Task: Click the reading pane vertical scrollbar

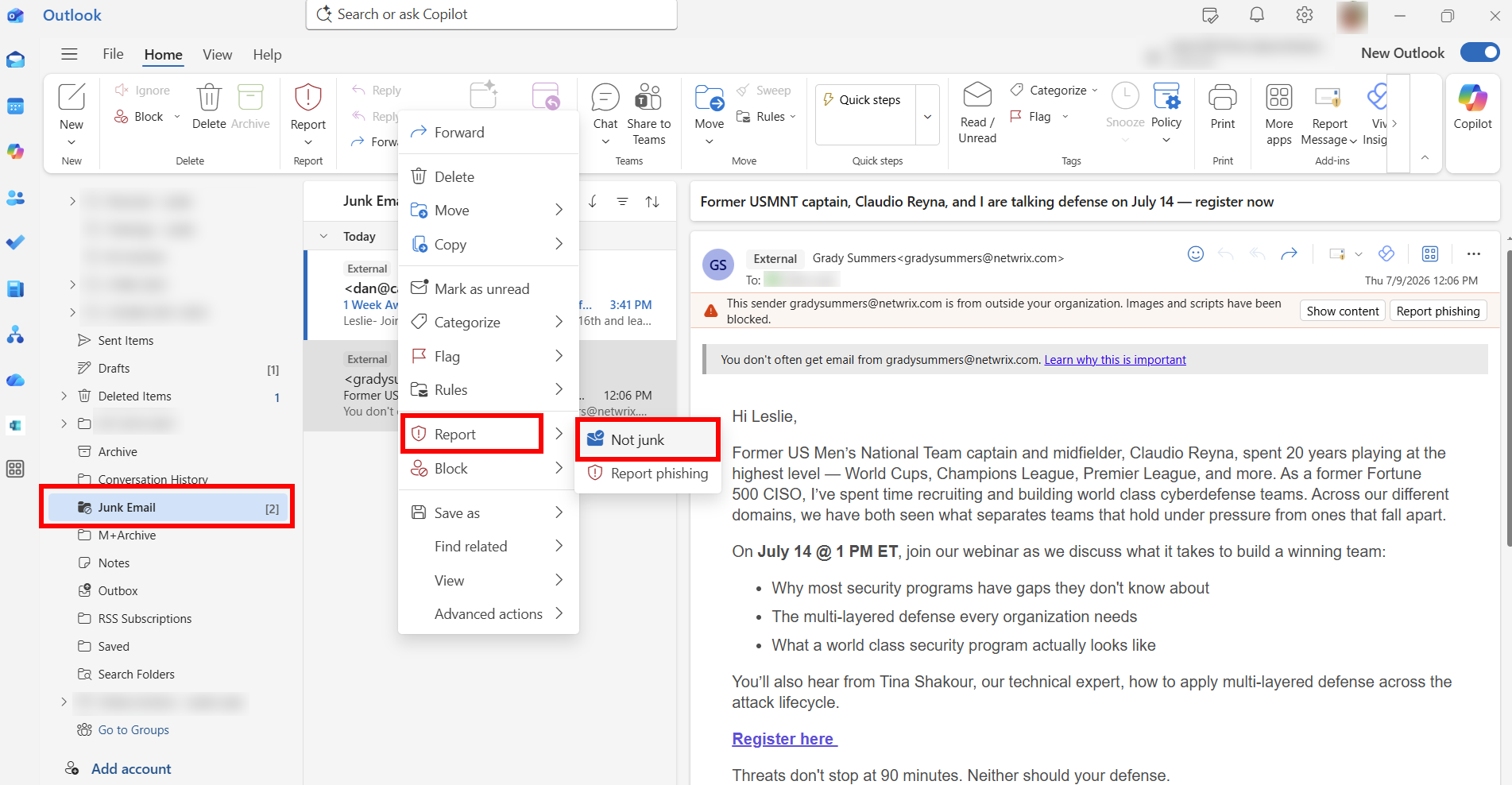Action: [x=1509, y=397]
